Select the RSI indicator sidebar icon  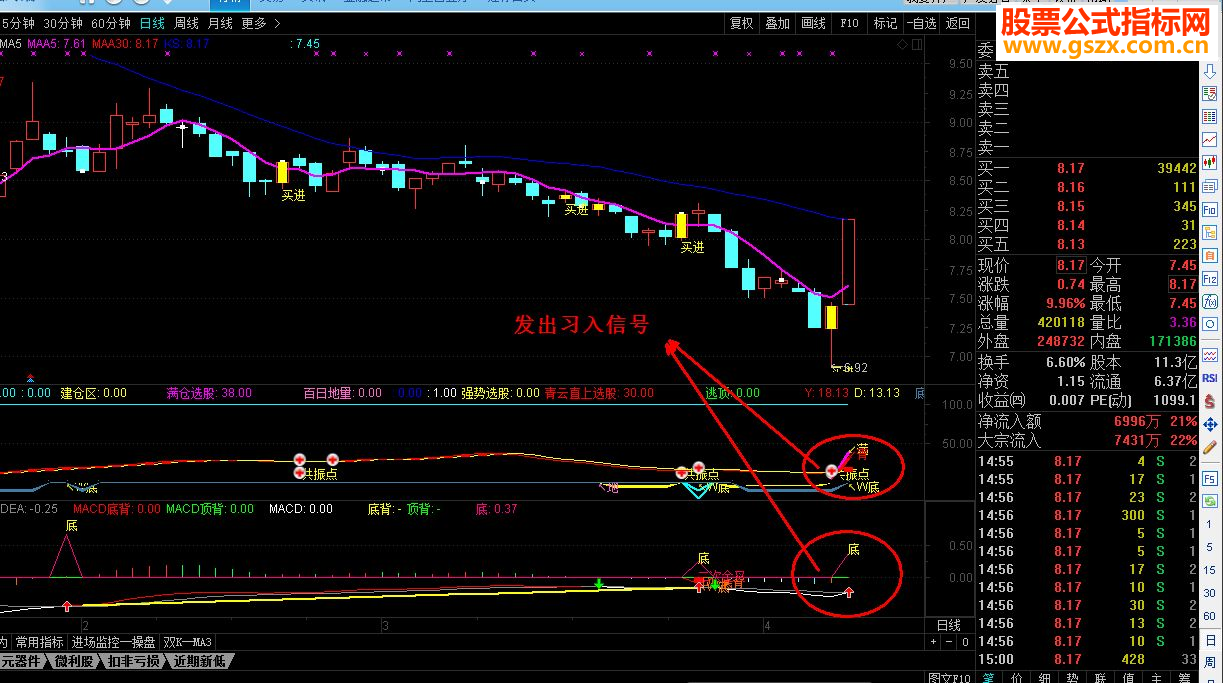point(1209,378)
